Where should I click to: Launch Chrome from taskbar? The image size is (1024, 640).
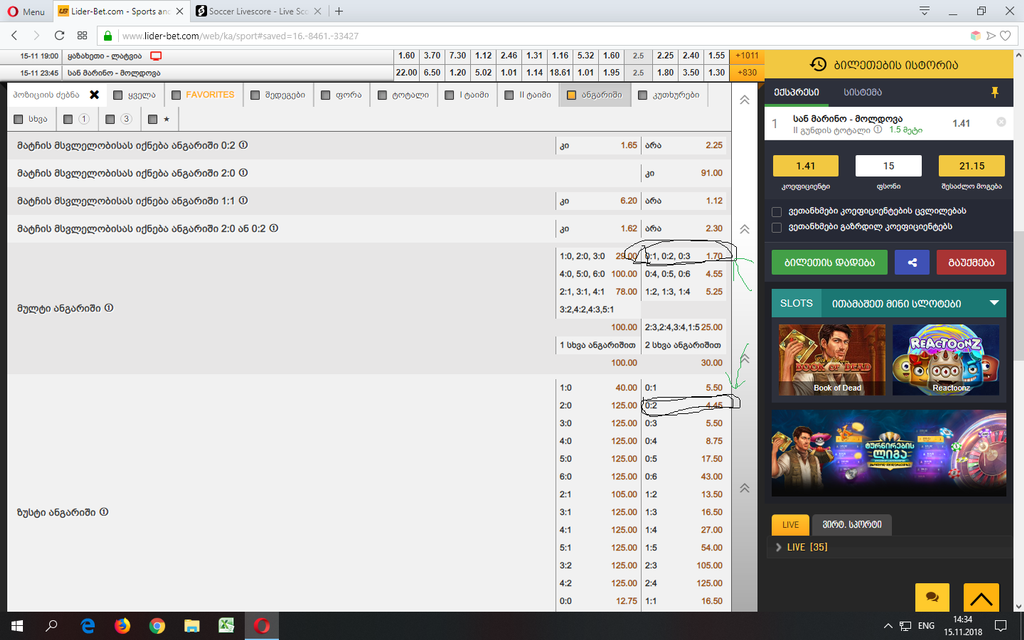pyautogui.click(x=157, y=626)
